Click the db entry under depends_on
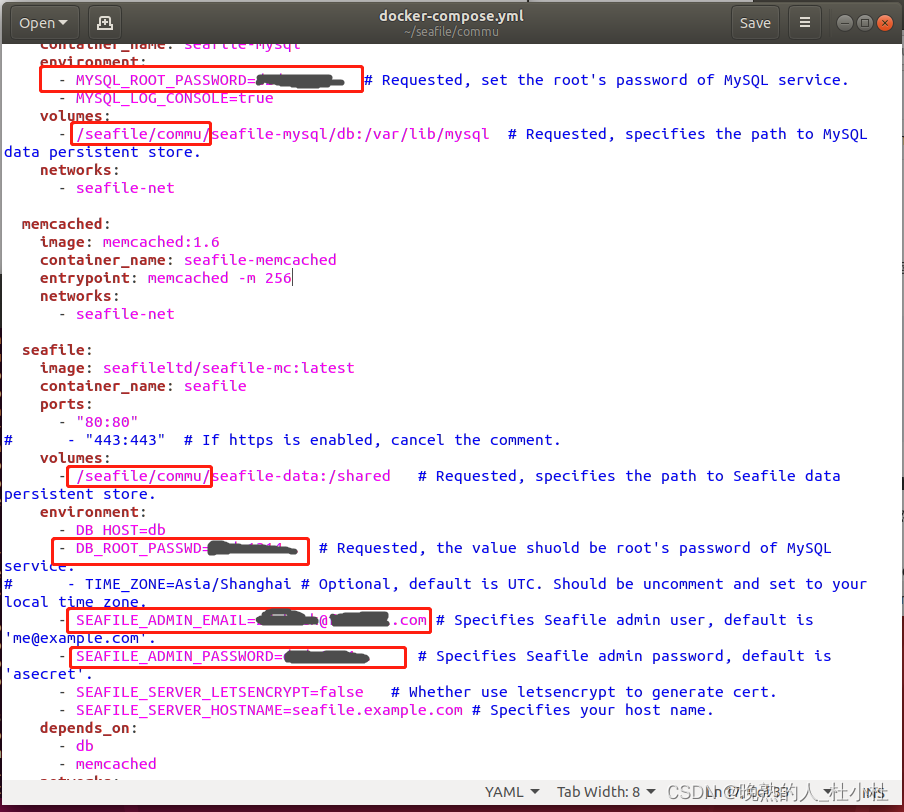The height and width of the screenshot is (812, 904). (84, 745)
